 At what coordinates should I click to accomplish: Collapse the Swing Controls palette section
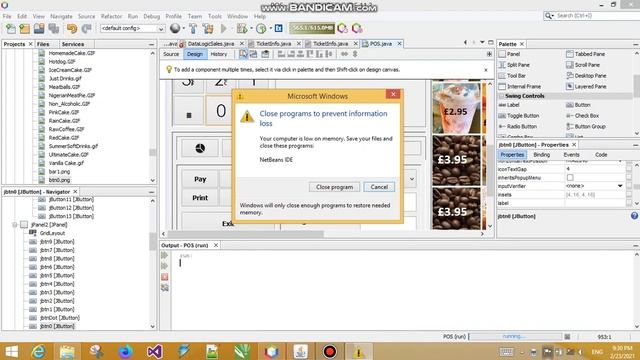pyautogui.click(x=501, y=96)
